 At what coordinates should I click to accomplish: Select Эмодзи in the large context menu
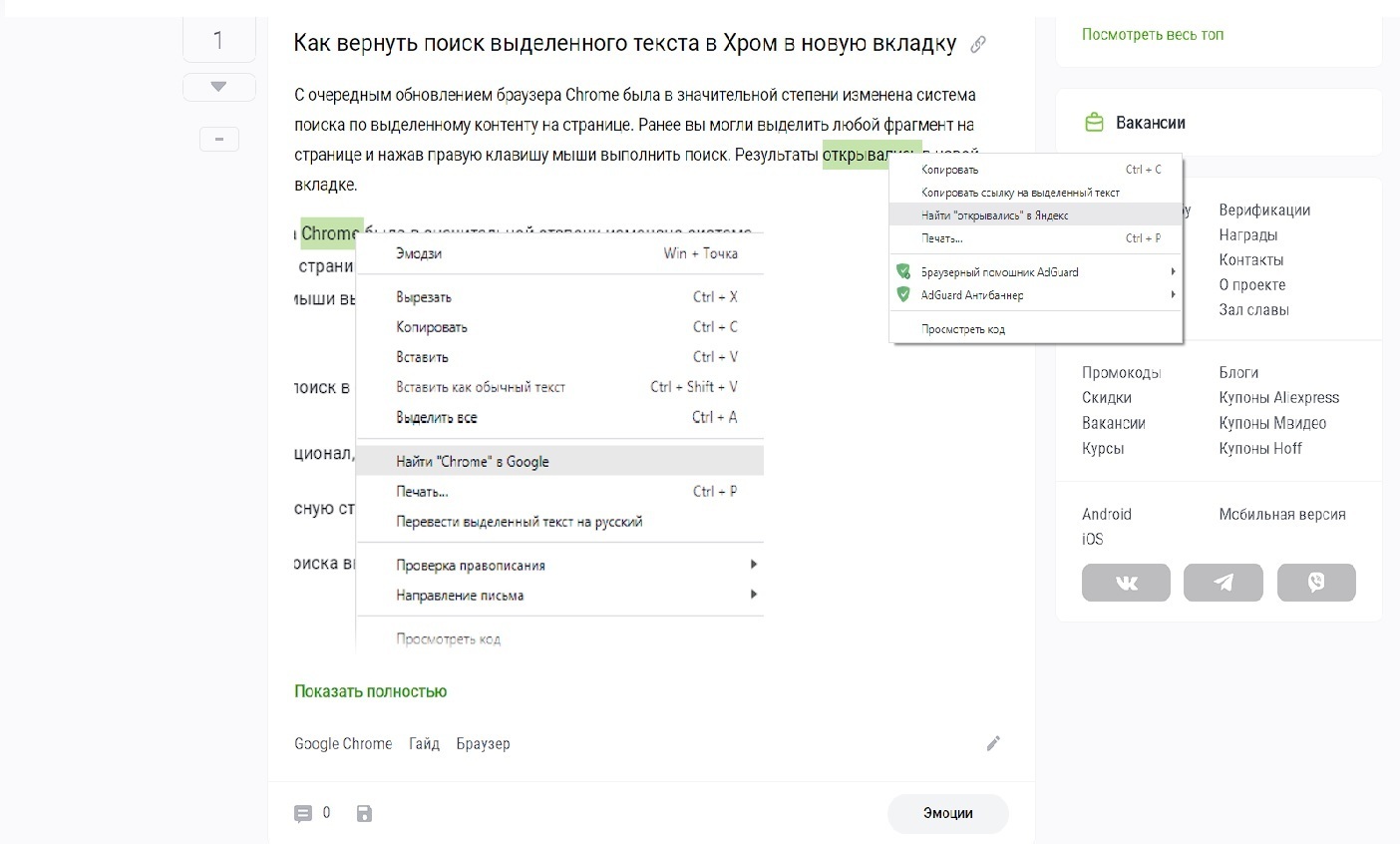click(560, 253)
